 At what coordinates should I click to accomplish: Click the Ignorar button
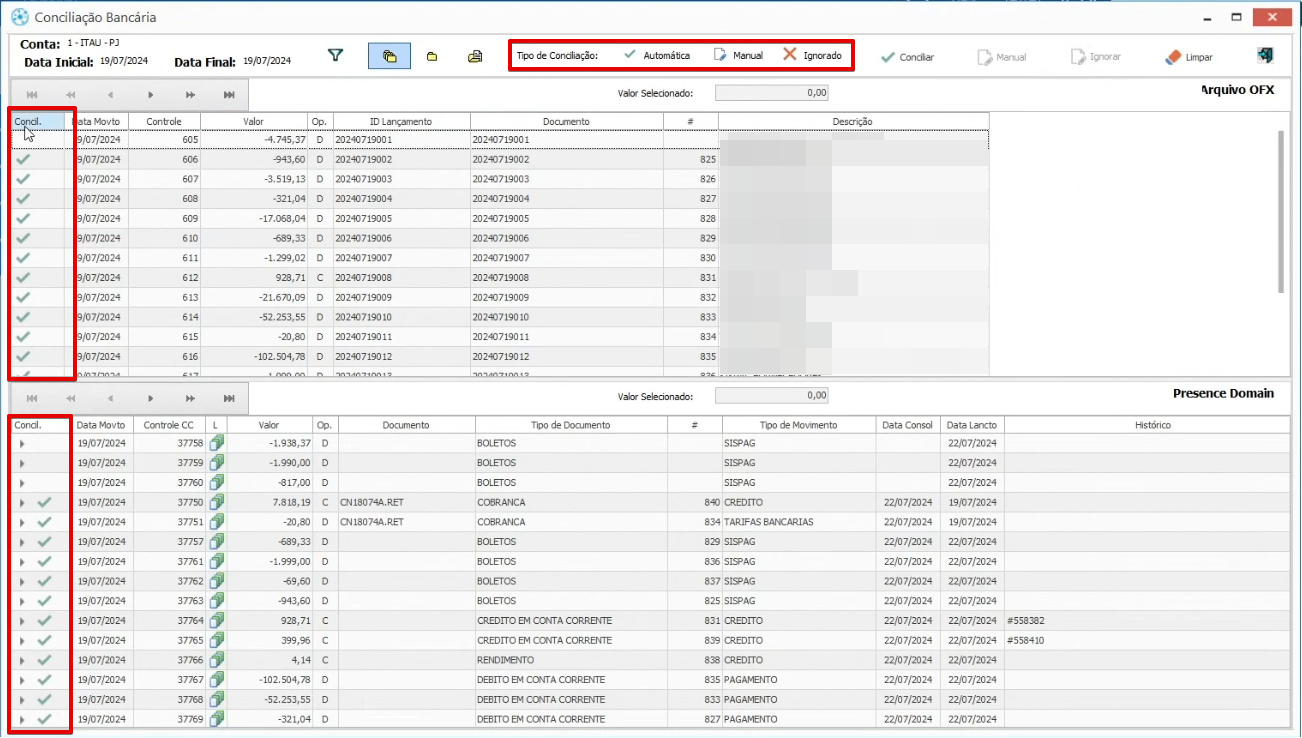coord(1096,57)
